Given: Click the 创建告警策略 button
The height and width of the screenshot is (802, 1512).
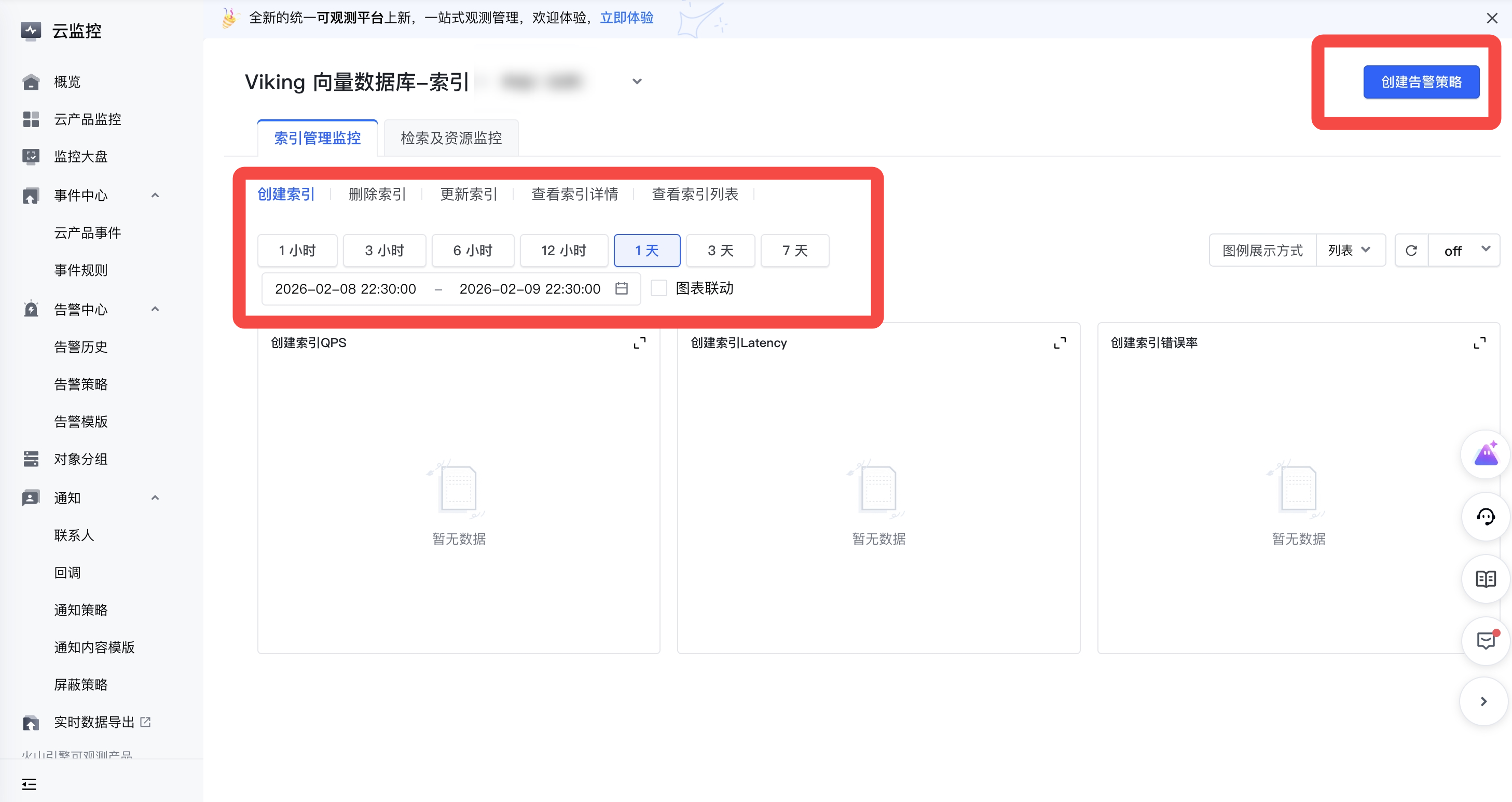Looking at the screenshot, I should click(x=1421, y=82).
